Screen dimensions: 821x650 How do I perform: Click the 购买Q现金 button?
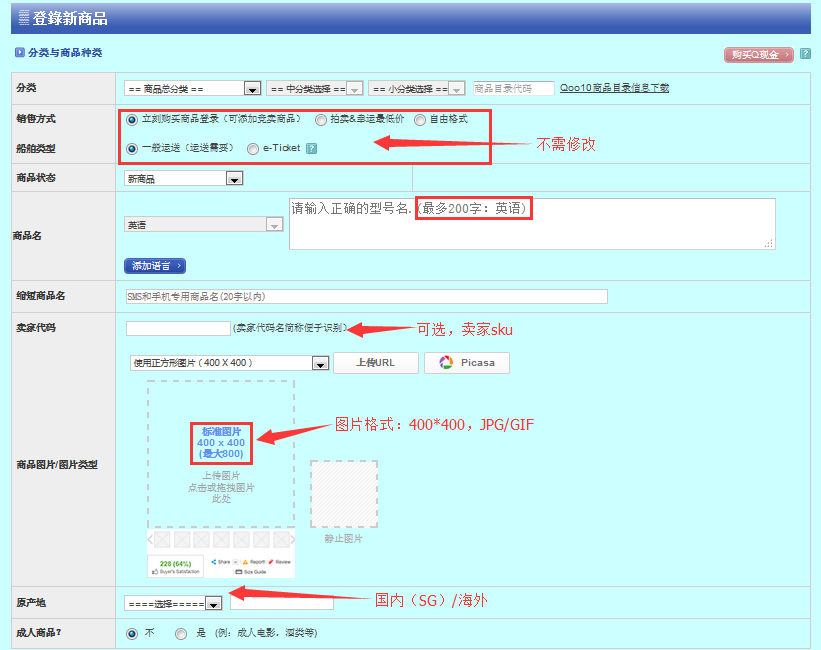click(758, 55)
